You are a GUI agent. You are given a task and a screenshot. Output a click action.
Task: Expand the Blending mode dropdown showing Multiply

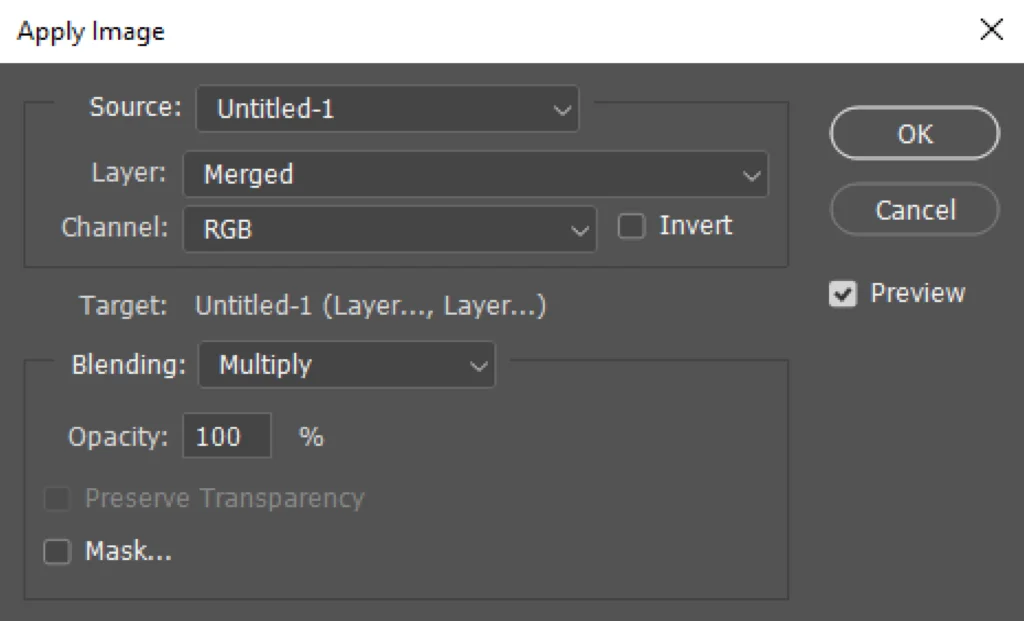(x=346, y=365)
